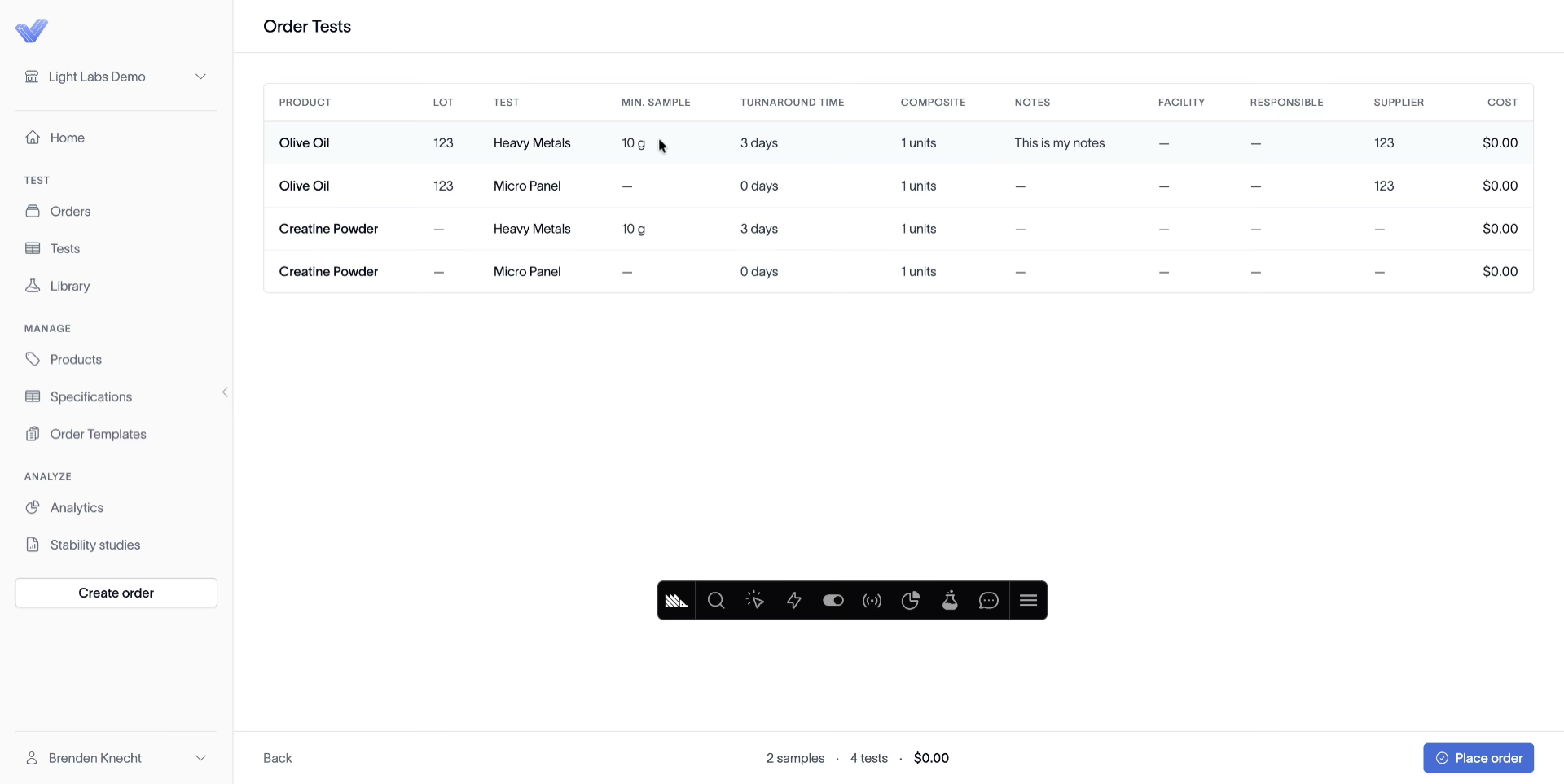Viewport: 1564px width, 784px height.
Task: Select Creatine Powder in the Micro Panel row
Action: [x=328, y=271]
